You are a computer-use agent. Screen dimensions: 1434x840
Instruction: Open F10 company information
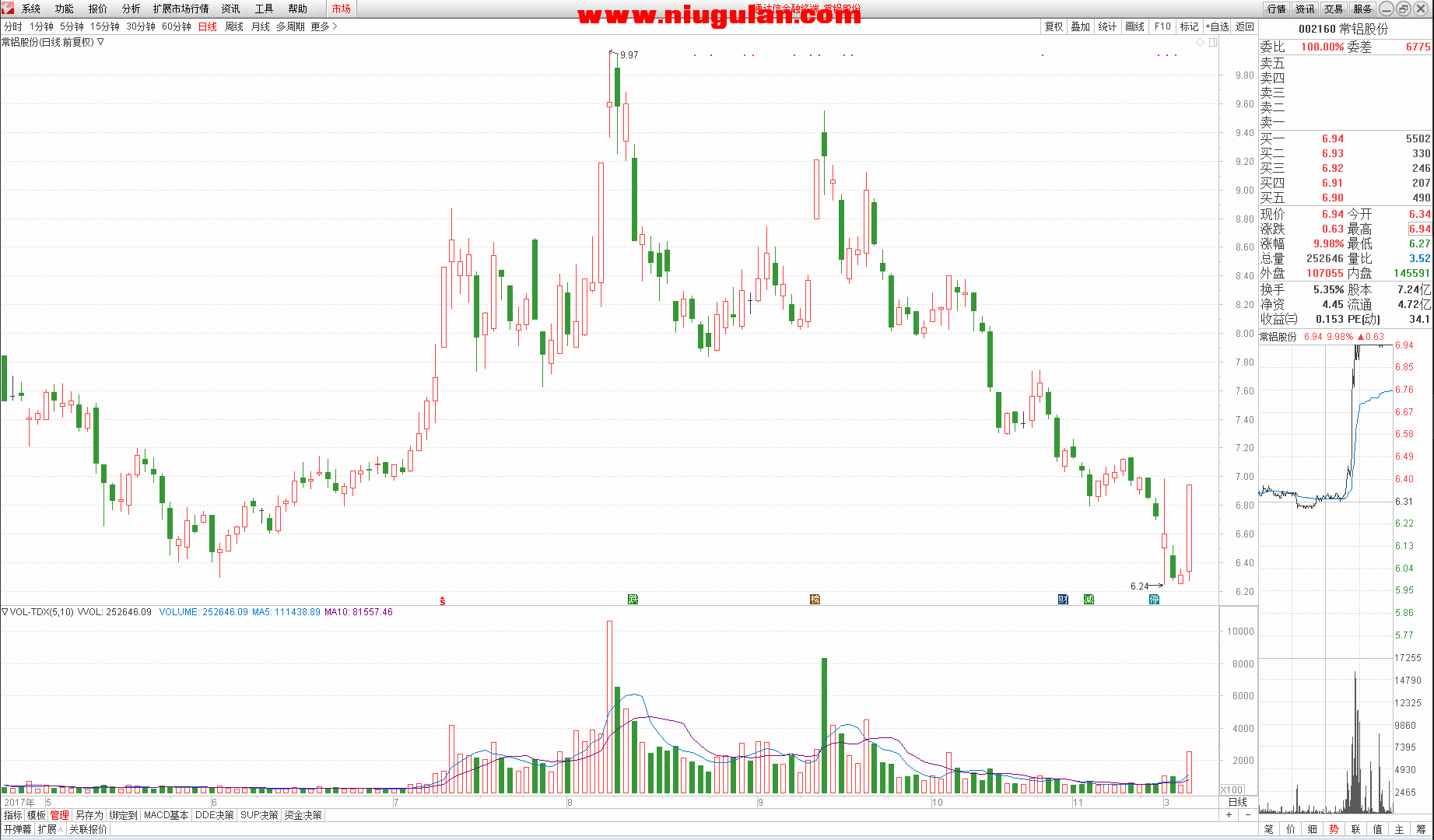pos(1162,26)
